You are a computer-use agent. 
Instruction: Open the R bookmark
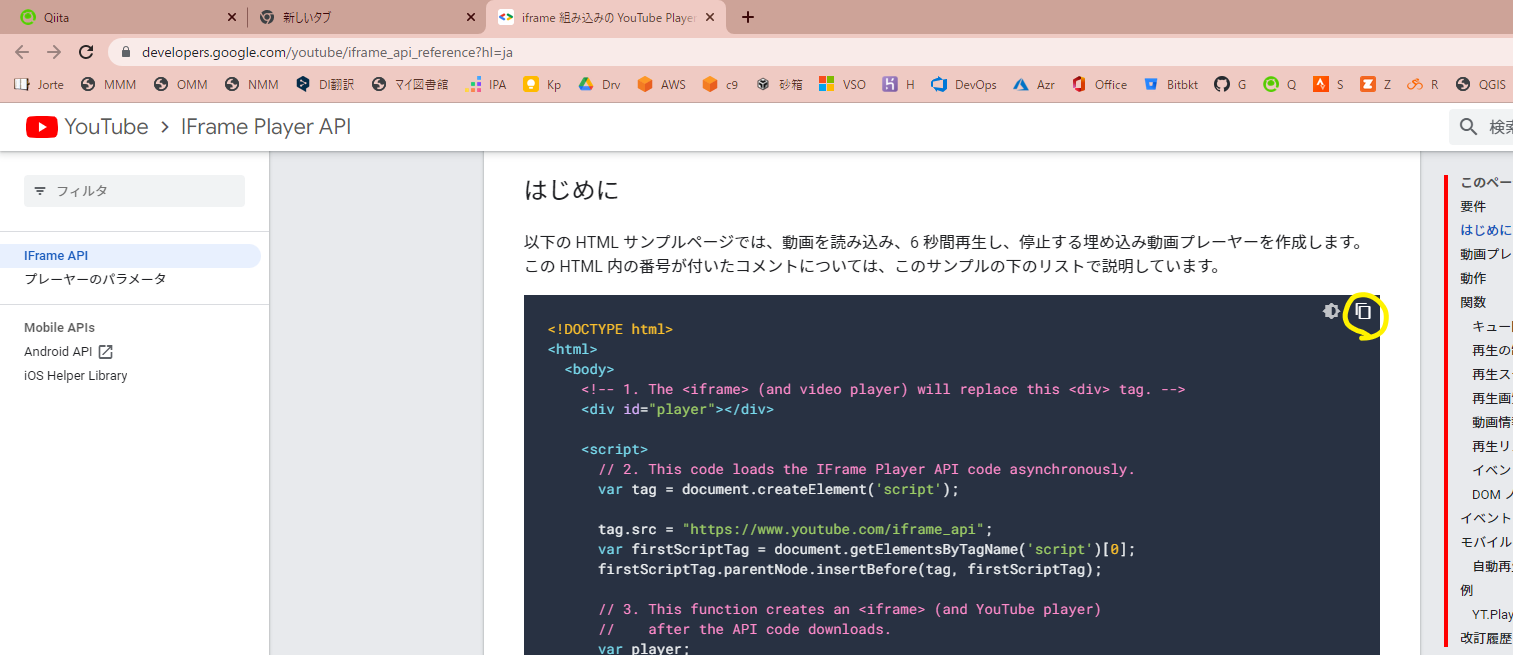point(1423,85)
